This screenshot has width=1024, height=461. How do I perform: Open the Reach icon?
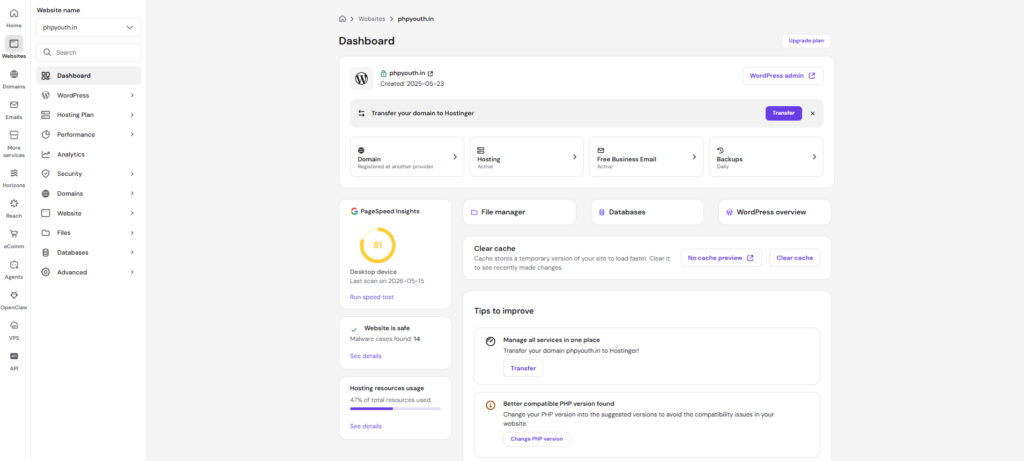click(14, 204)
